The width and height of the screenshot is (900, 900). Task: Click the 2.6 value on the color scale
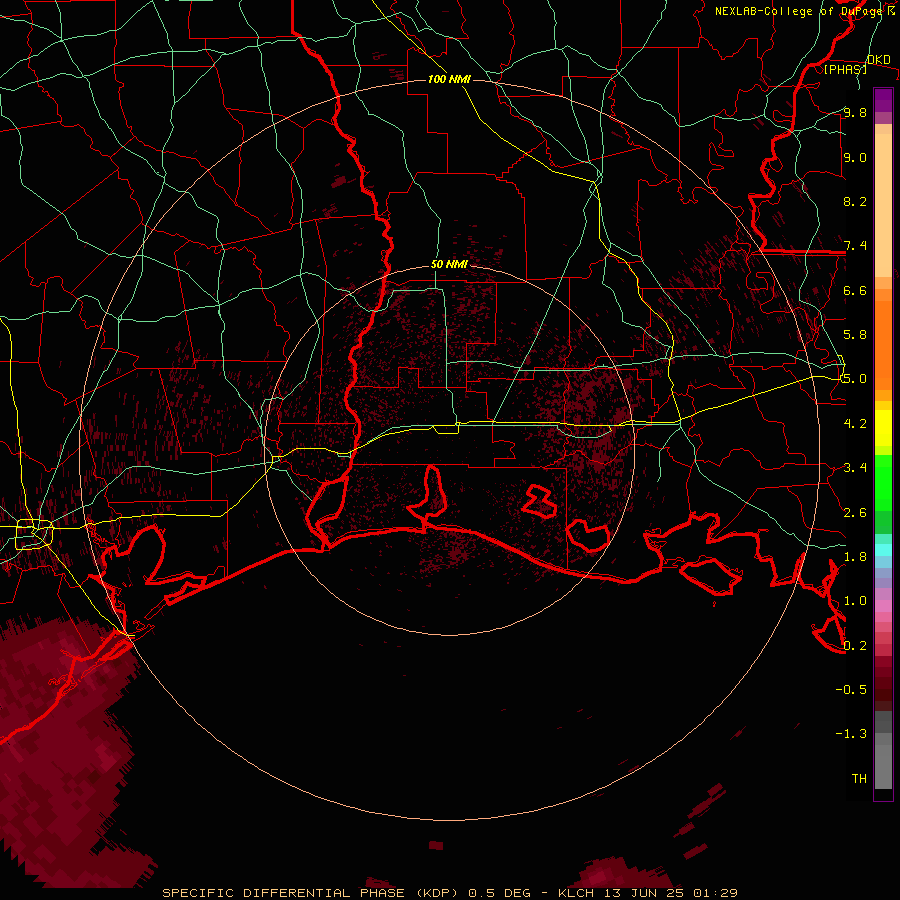click(x=855, y=513)
